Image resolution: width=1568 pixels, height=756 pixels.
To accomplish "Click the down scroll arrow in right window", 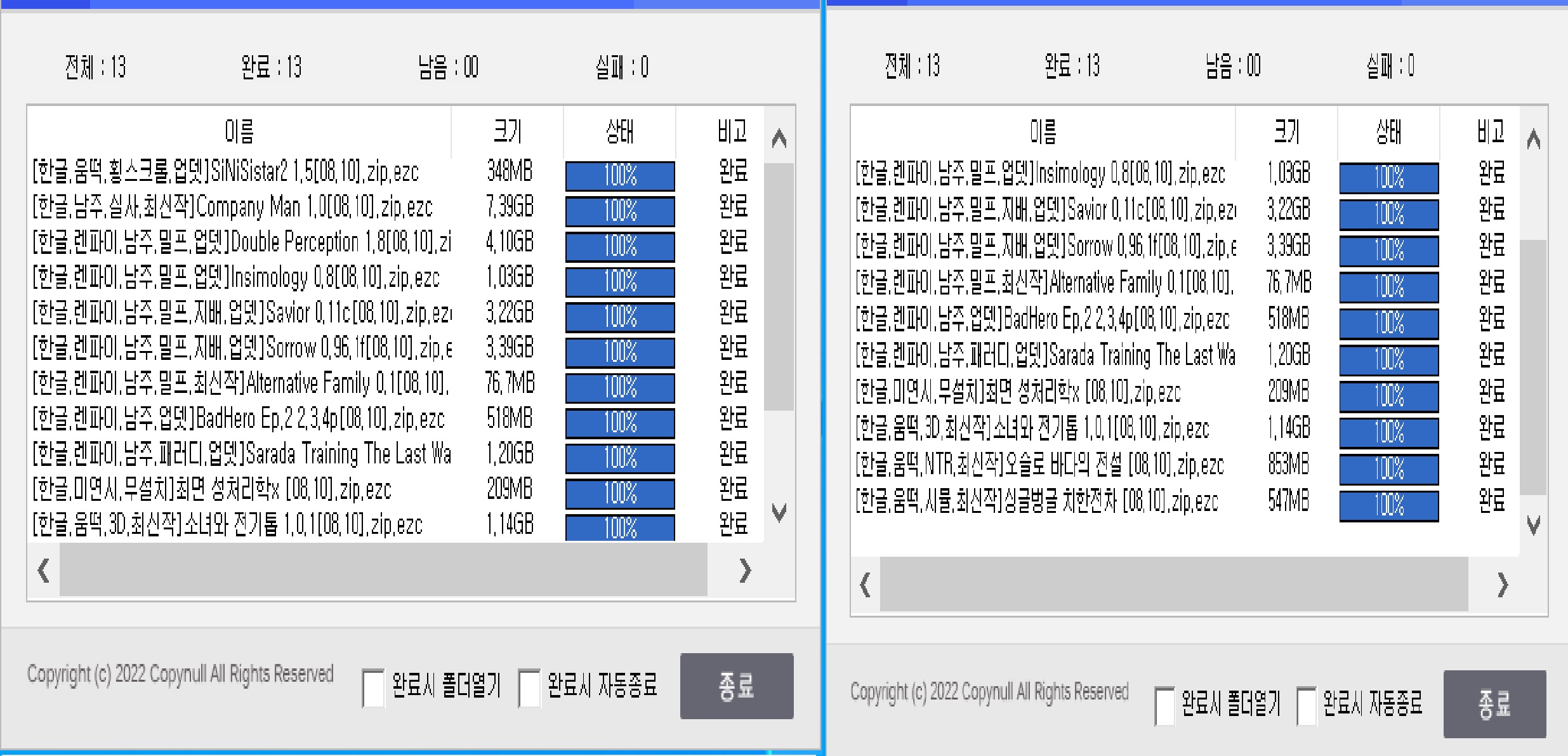I will point(1534,526).
